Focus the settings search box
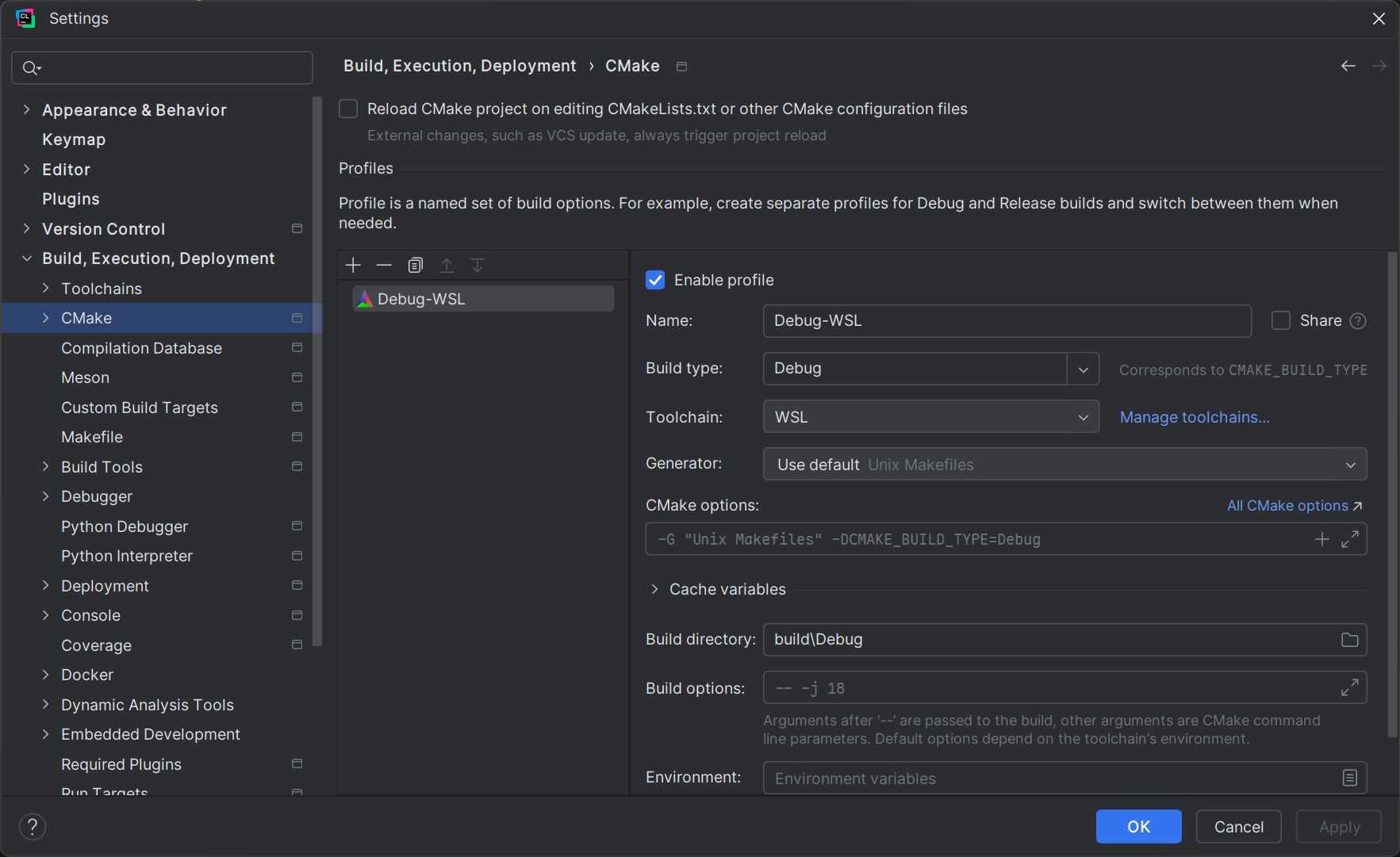 163,68
